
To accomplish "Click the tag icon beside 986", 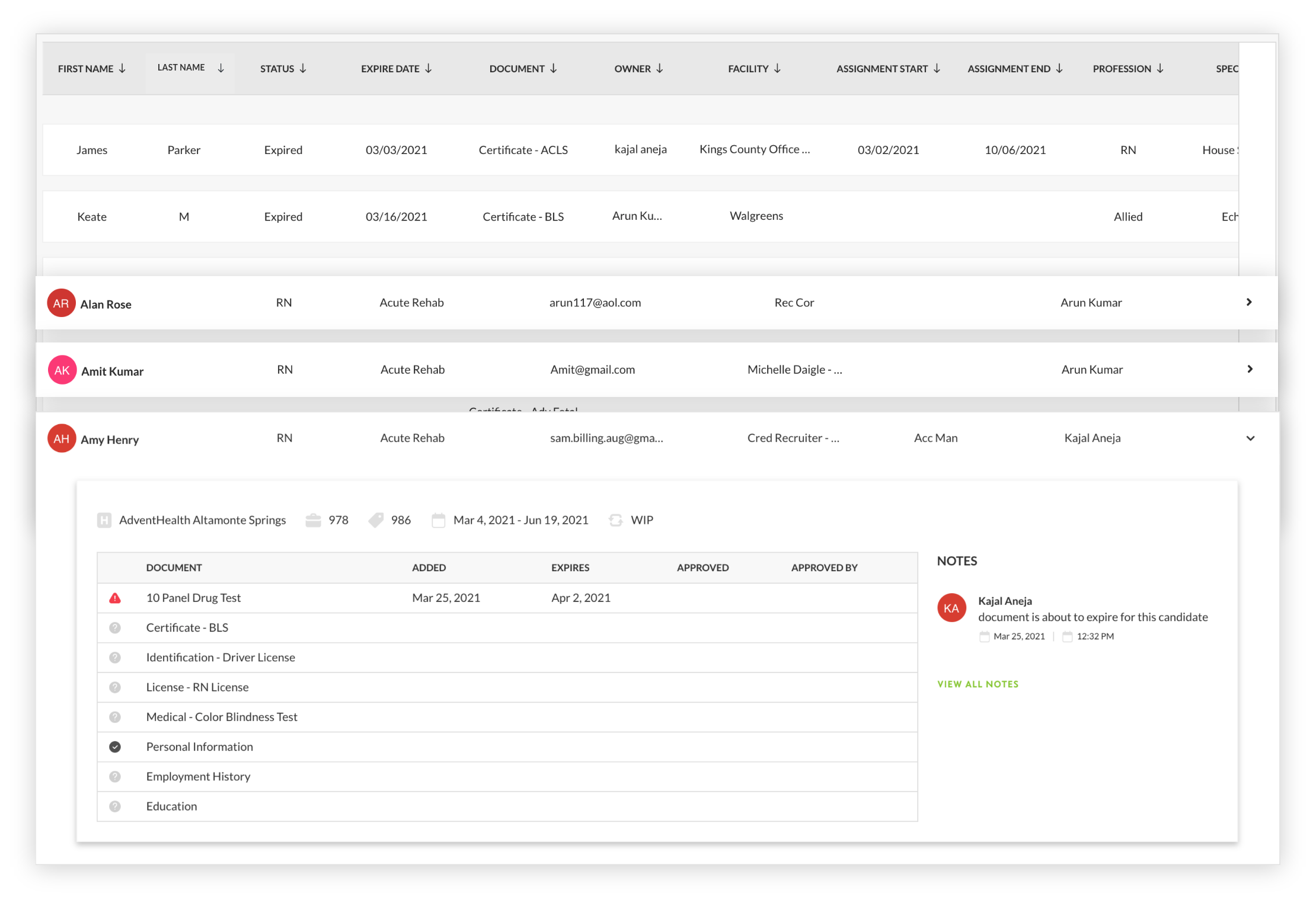I will (376, 520).
